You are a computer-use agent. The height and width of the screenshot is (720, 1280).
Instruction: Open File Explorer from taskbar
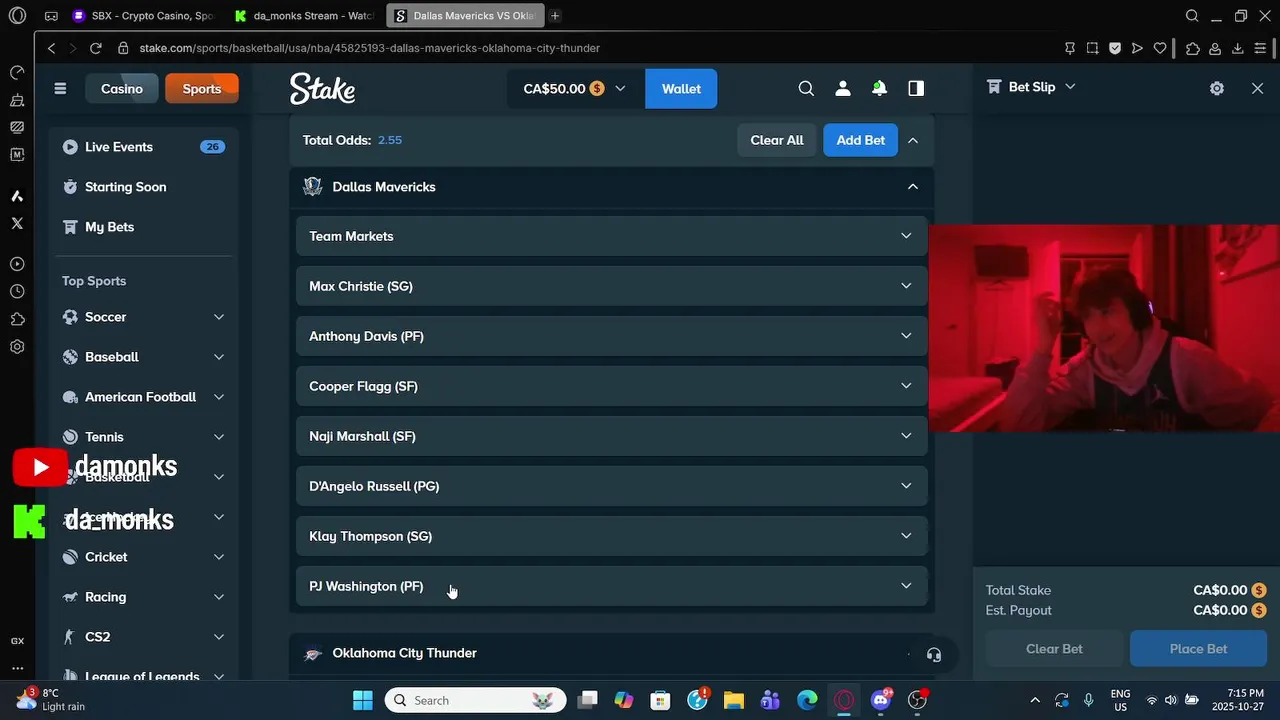[x=733, y=700]
